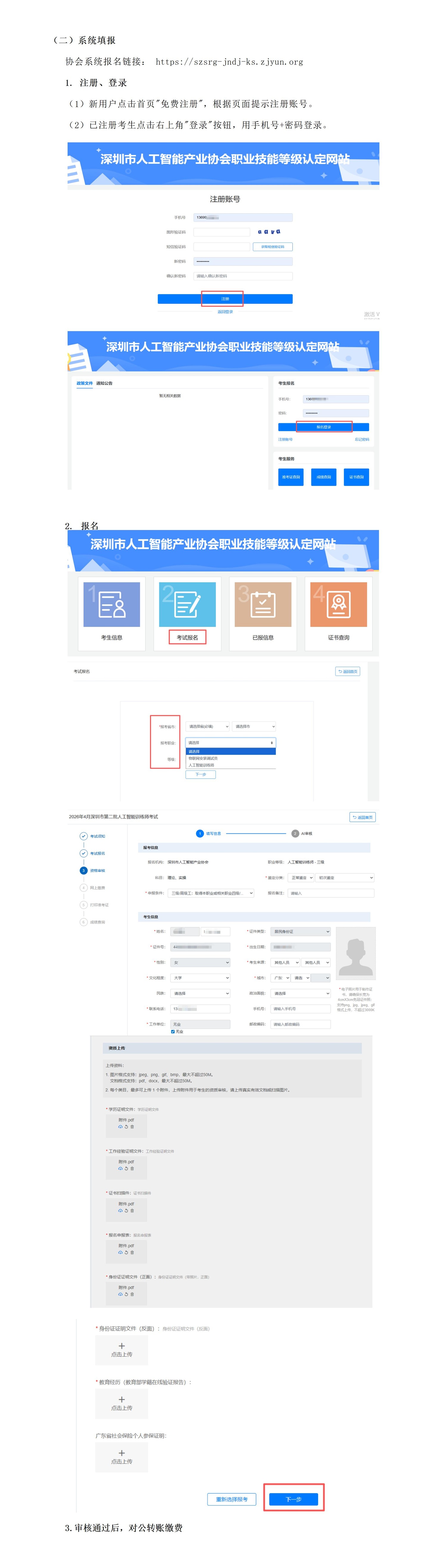Screen dimensions: 447x1568
Task: Click plus icon for 广东省社会保险 upload
Action: (121, 1453)
